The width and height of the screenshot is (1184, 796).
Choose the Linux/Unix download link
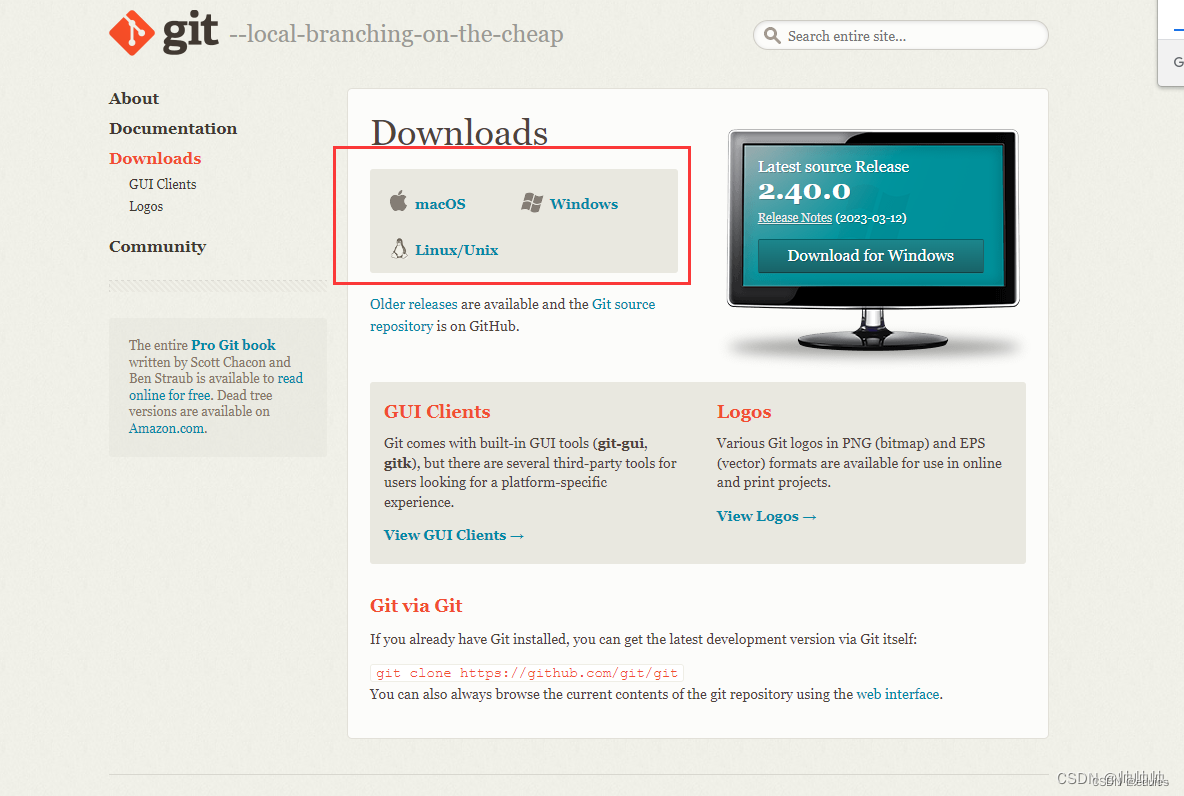pos(456,250)
